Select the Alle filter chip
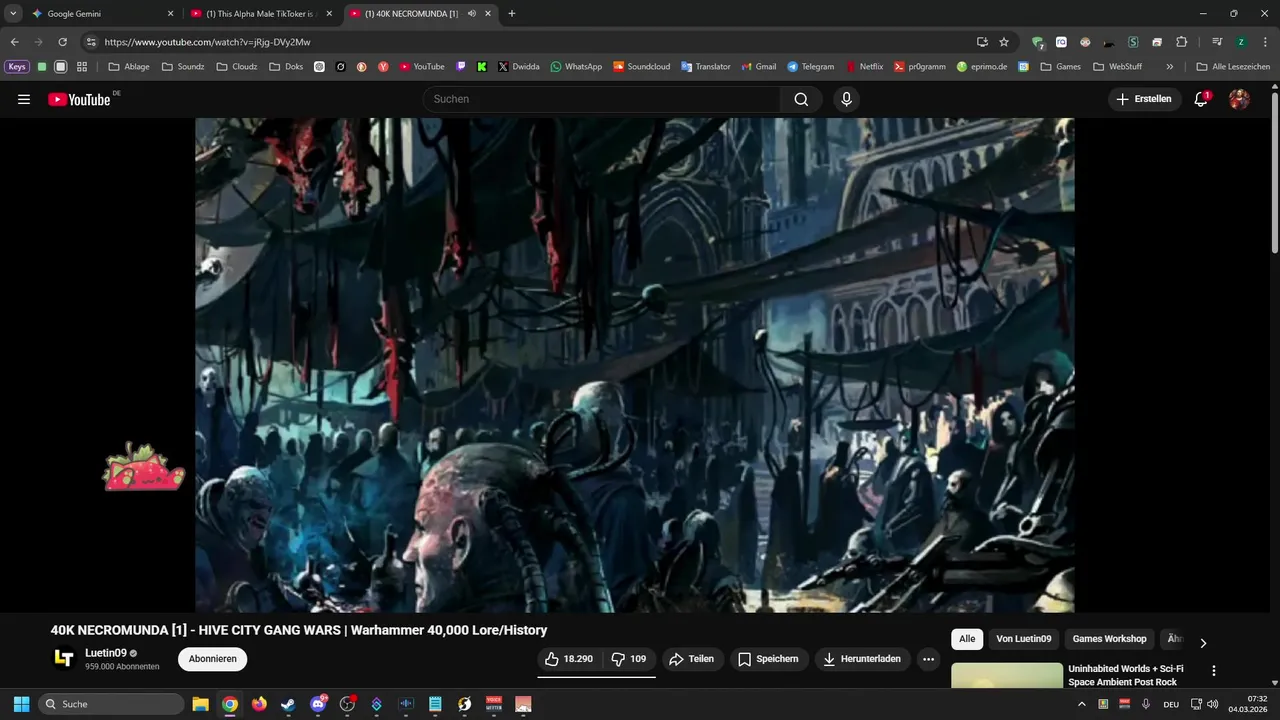 pyautogui.click(x=967, y=639)
